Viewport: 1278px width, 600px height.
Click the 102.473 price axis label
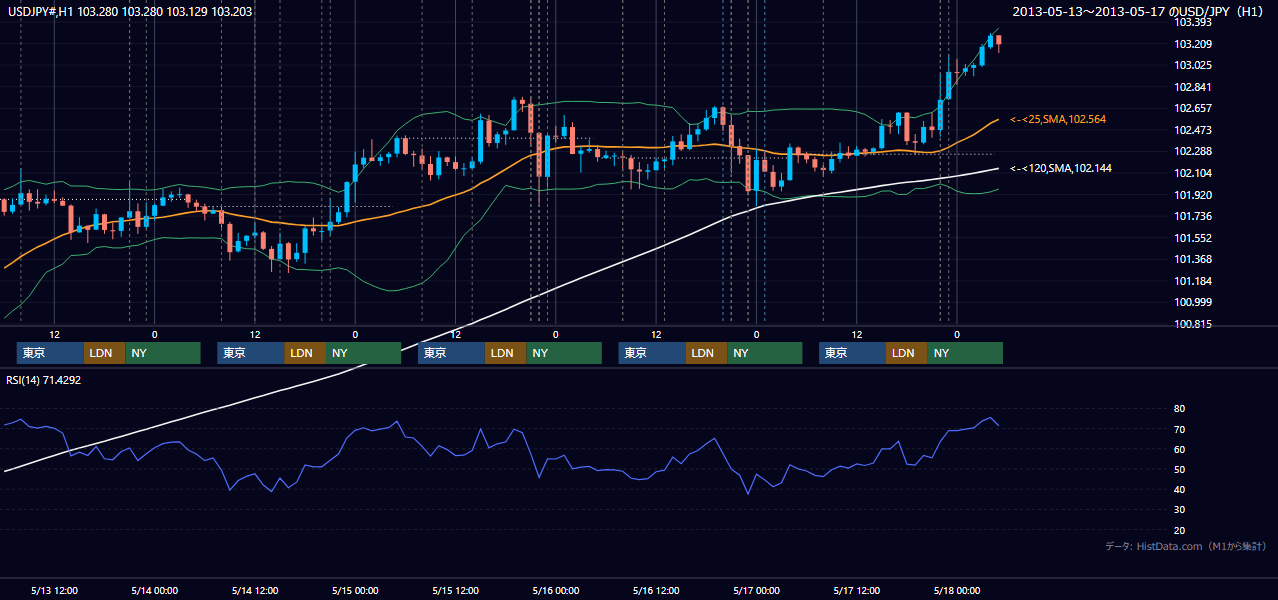pyautogui.click(x=1193, y=130)
